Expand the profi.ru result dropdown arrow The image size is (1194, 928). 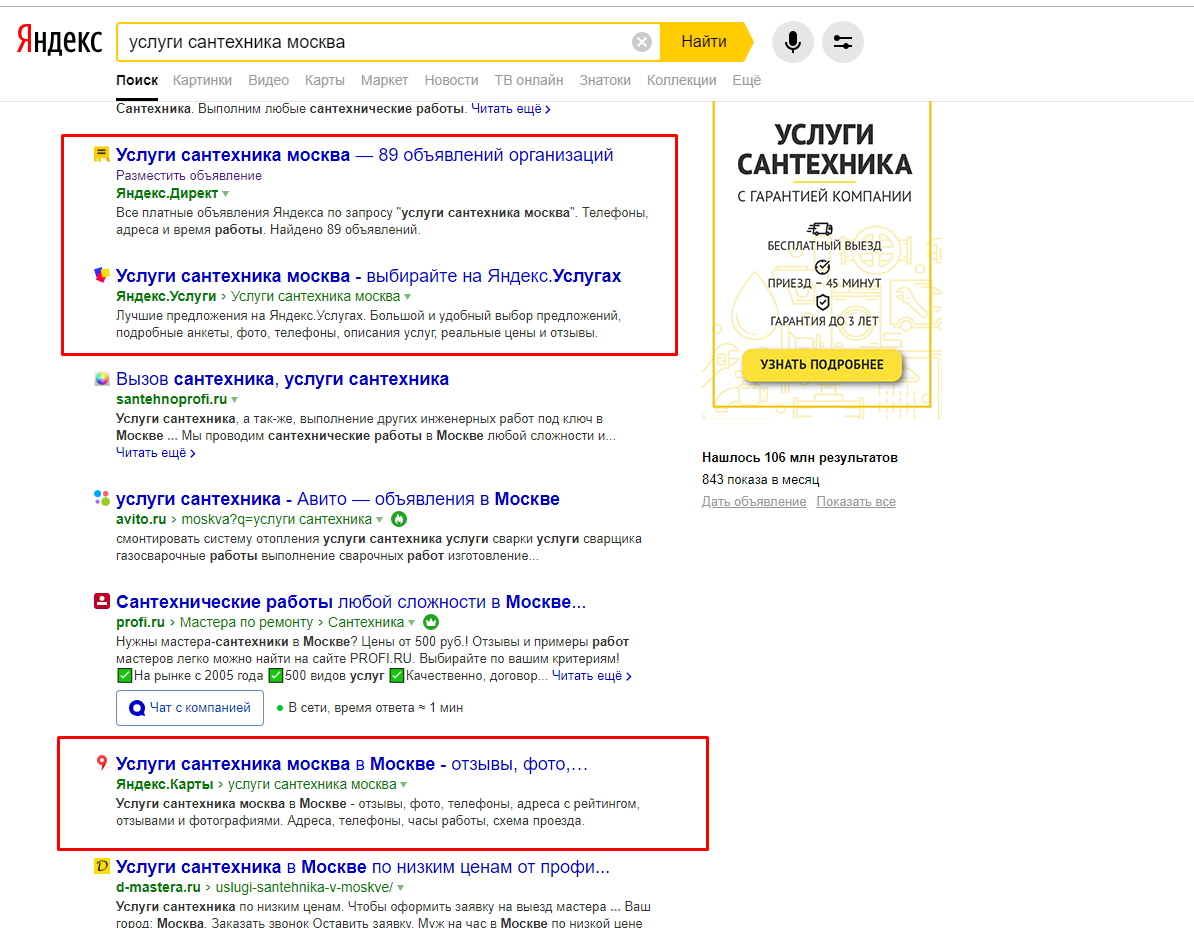[x=412, y=623]
